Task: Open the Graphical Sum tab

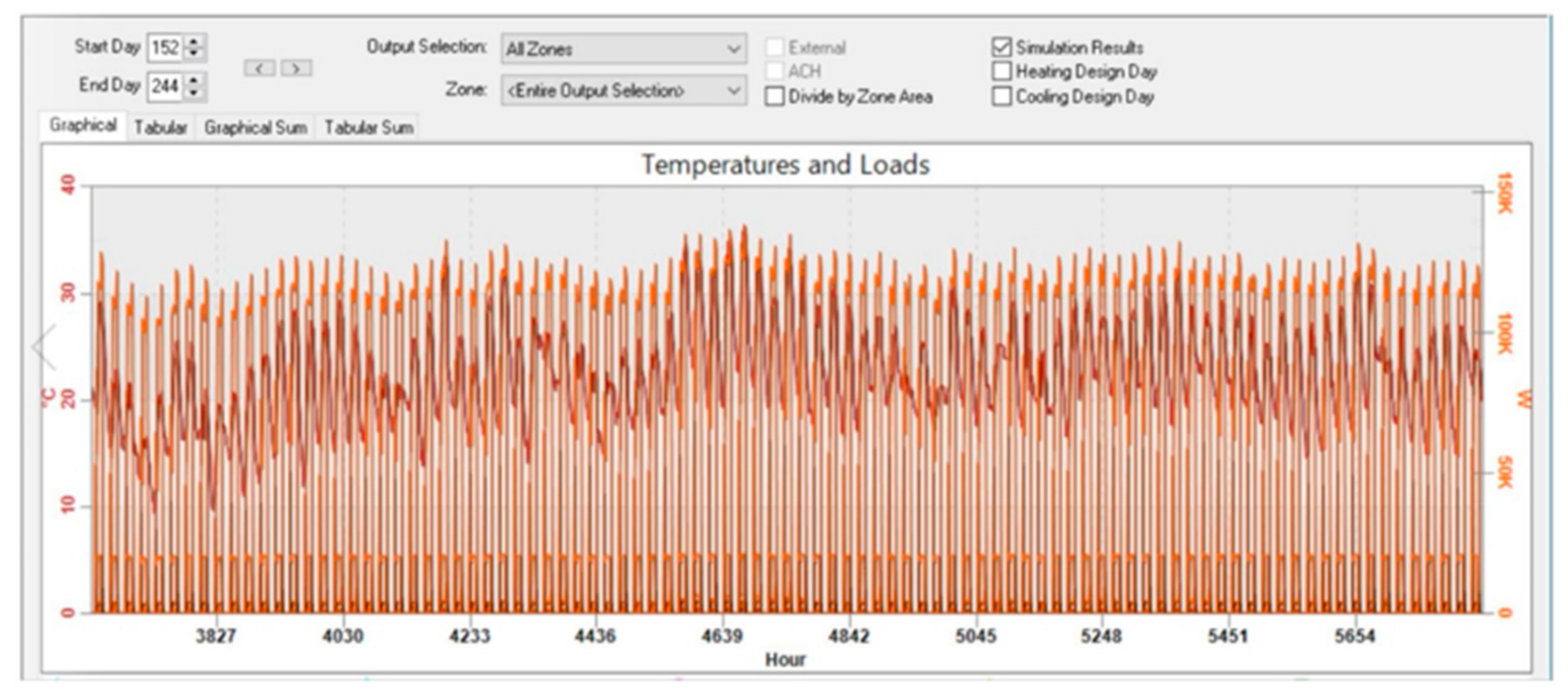Action: coord(255,127)
